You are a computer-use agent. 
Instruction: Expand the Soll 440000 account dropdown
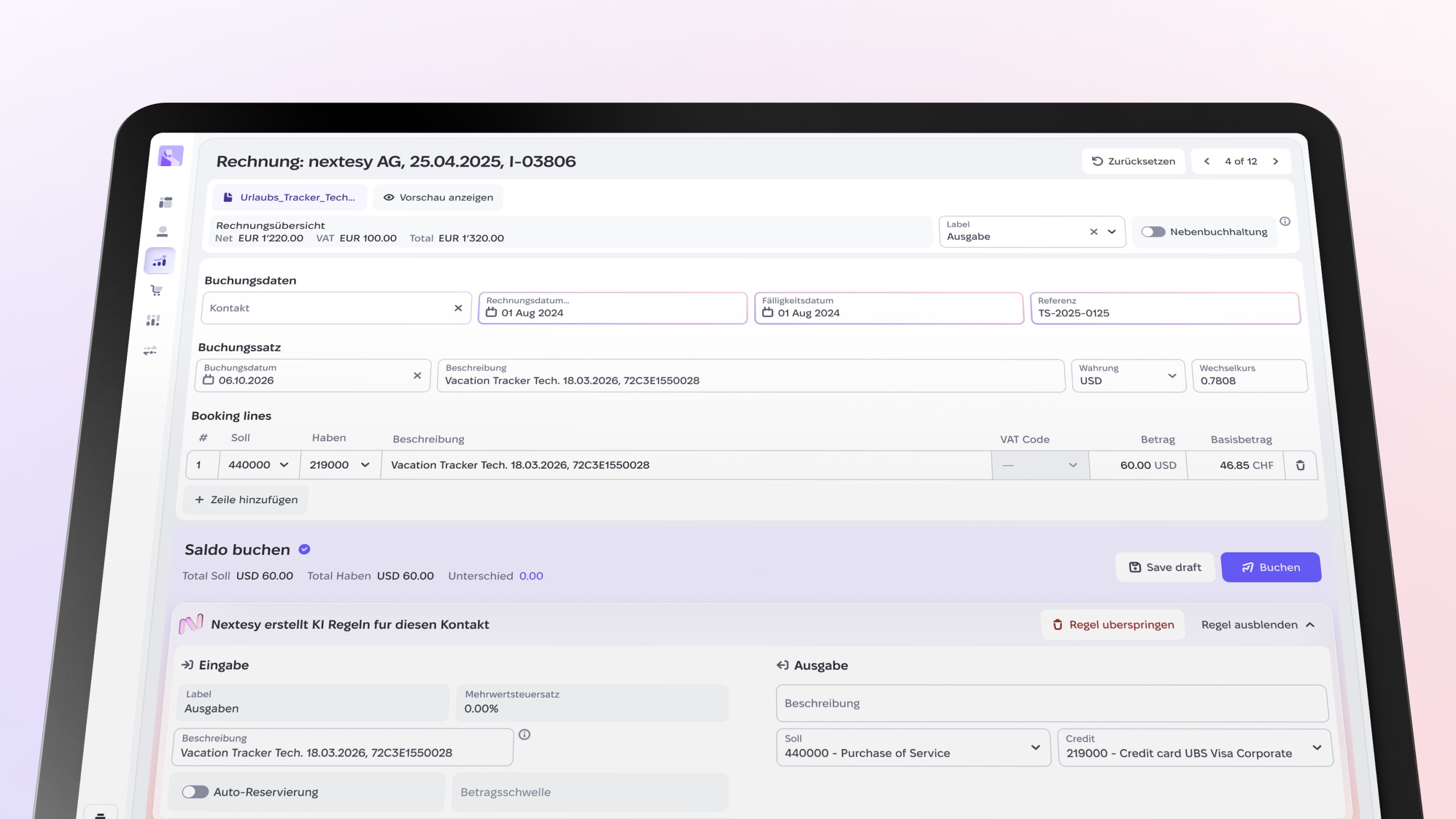point(259,465)
